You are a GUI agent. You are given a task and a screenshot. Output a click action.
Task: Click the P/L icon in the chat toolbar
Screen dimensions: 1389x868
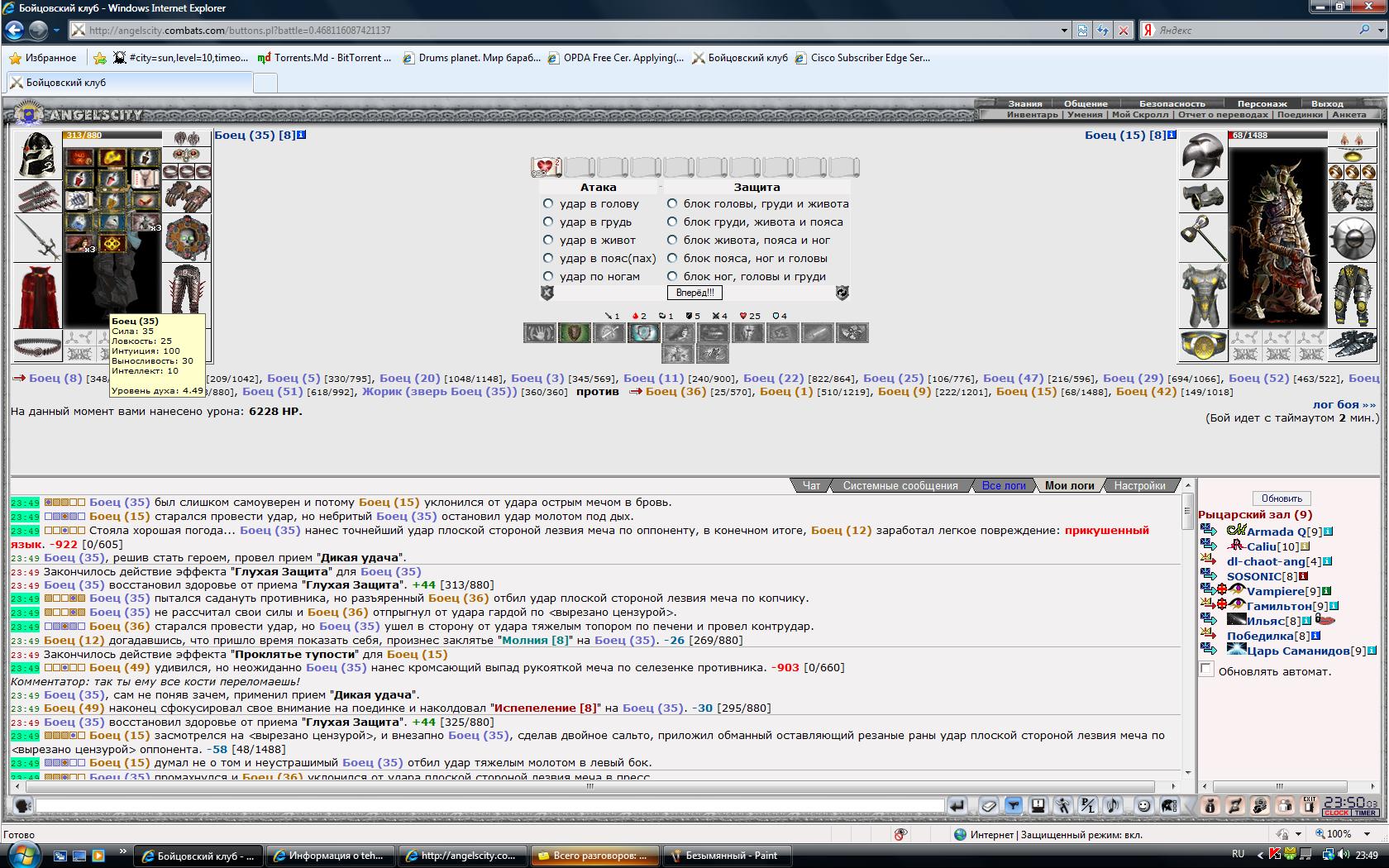click(x=1088, y=805)
